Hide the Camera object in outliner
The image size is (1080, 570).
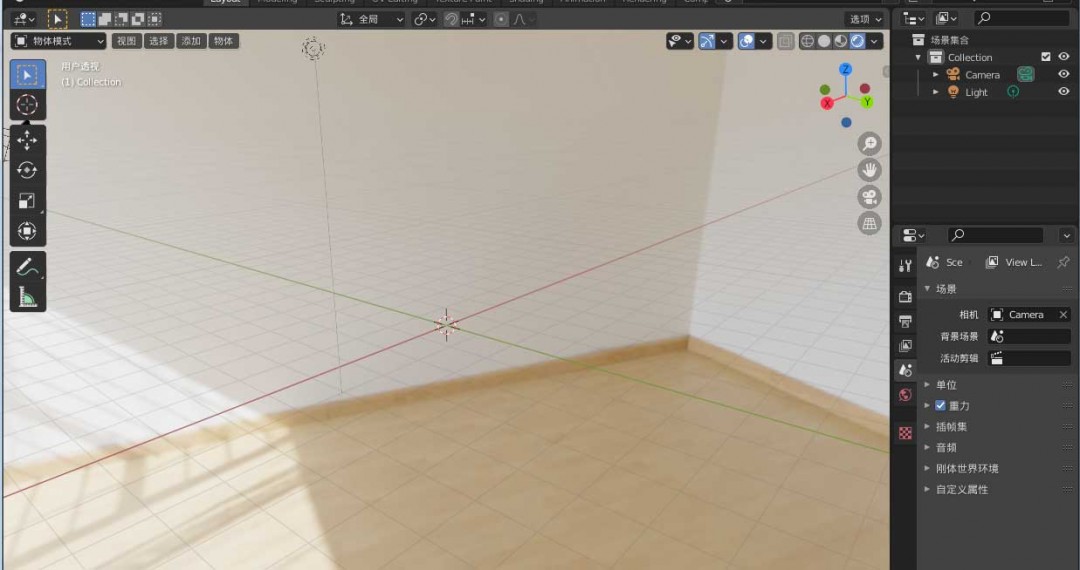tap(1063, 75)
